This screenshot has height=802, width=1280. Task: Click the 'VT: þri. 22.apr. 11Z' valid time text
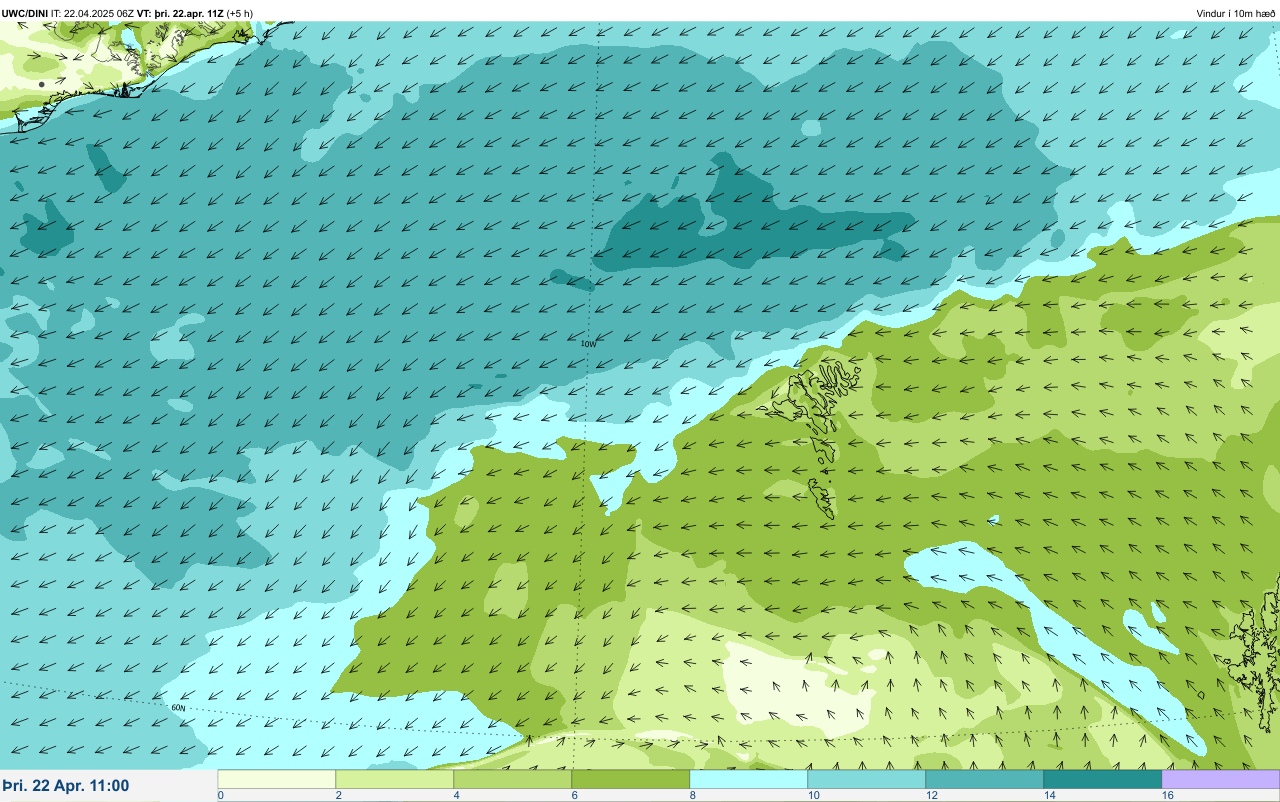(180, 13)
